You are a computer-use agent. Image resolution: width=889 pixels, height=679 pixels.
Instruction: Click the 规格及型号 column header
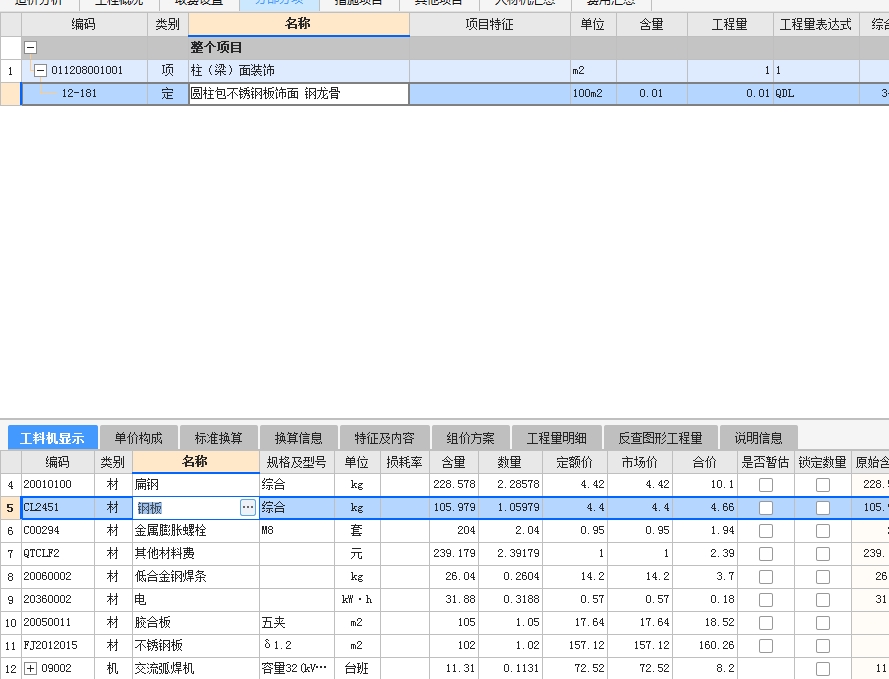point(297,462)
